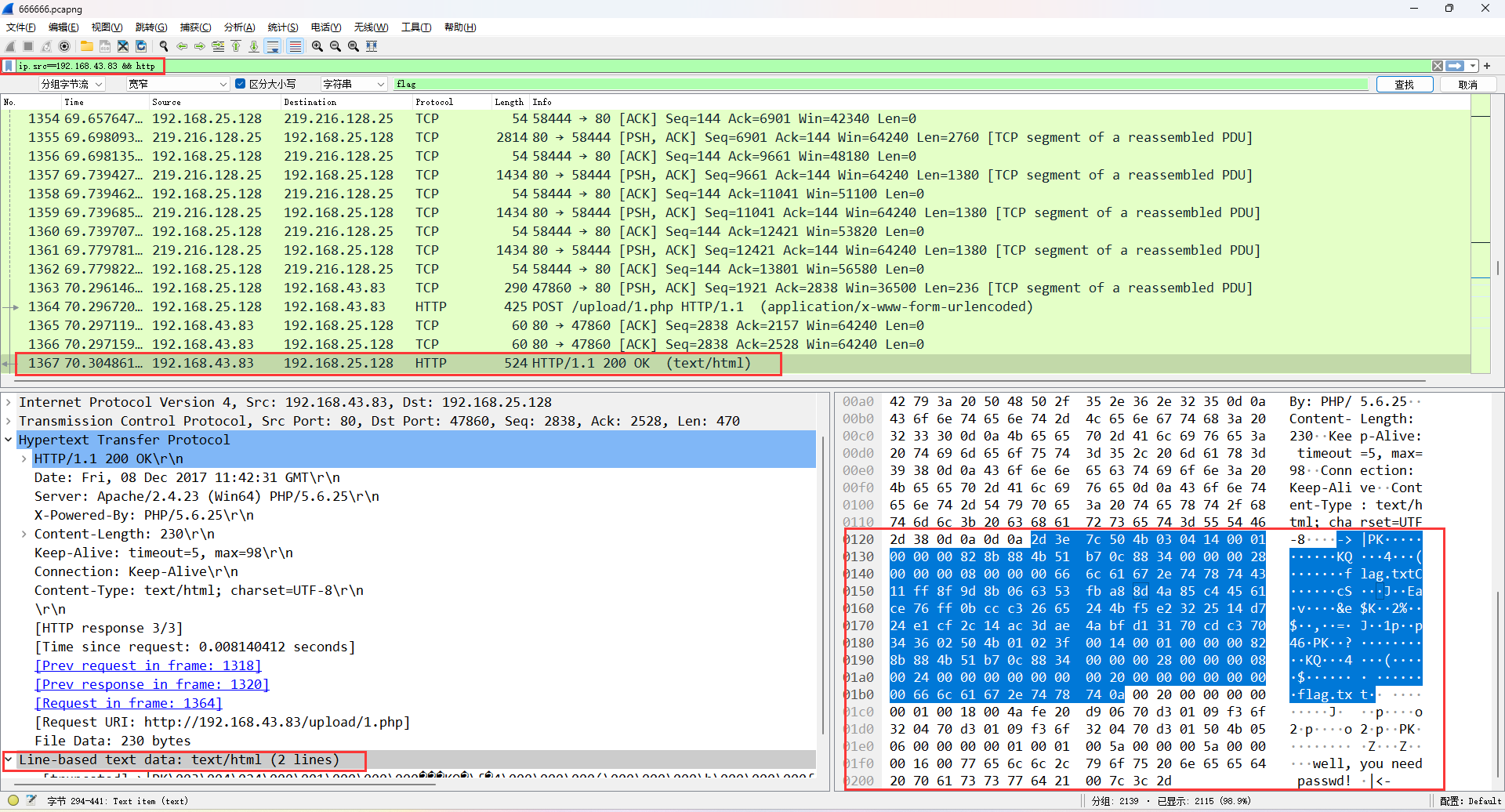The image size is (1505, 812).
Task: Click the flag search string input field
Action: tap(880, 84)
